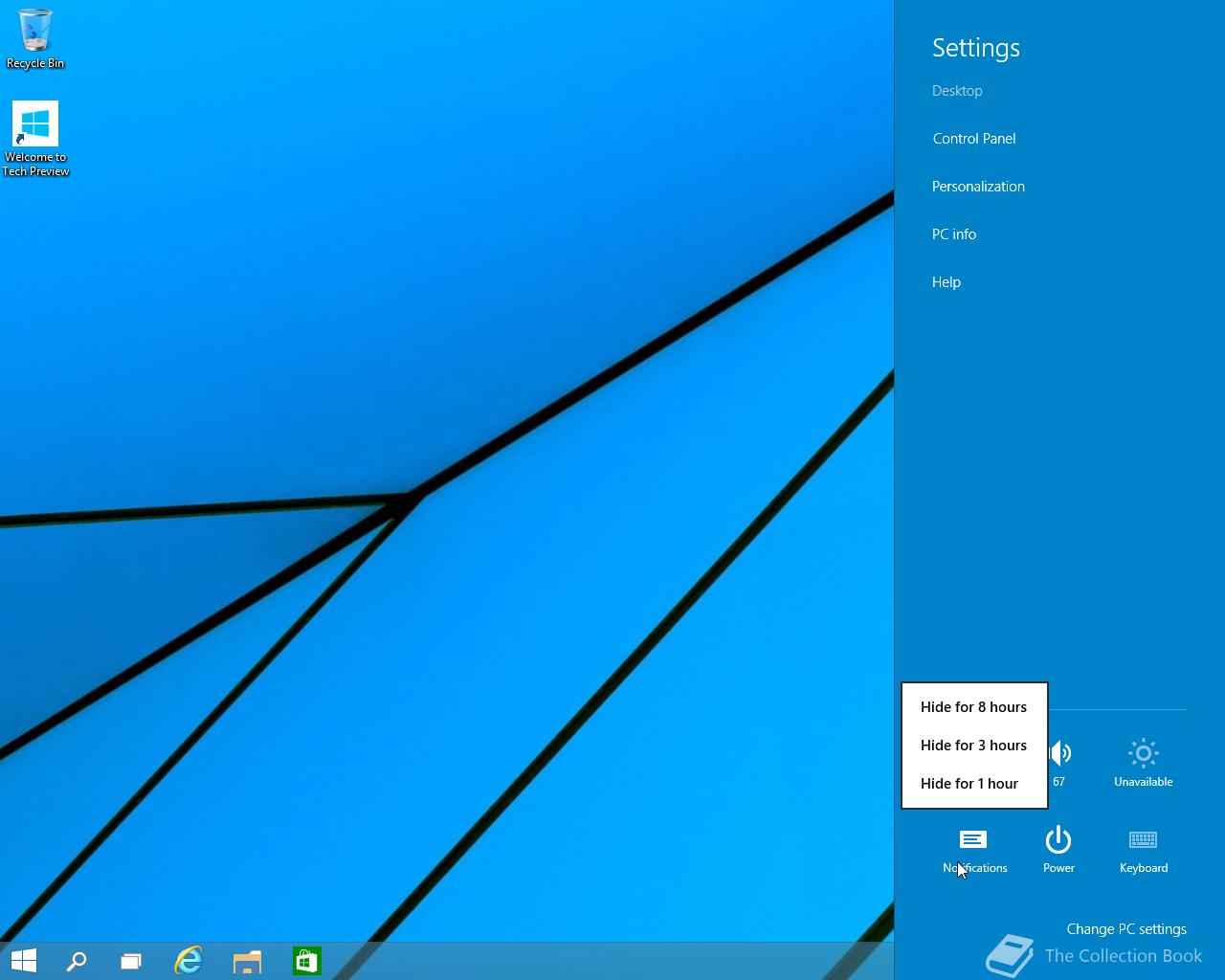This screenshot has width=1225, height=980.
Task: Click the Desktop label under Settings
Action: point(957,91)
